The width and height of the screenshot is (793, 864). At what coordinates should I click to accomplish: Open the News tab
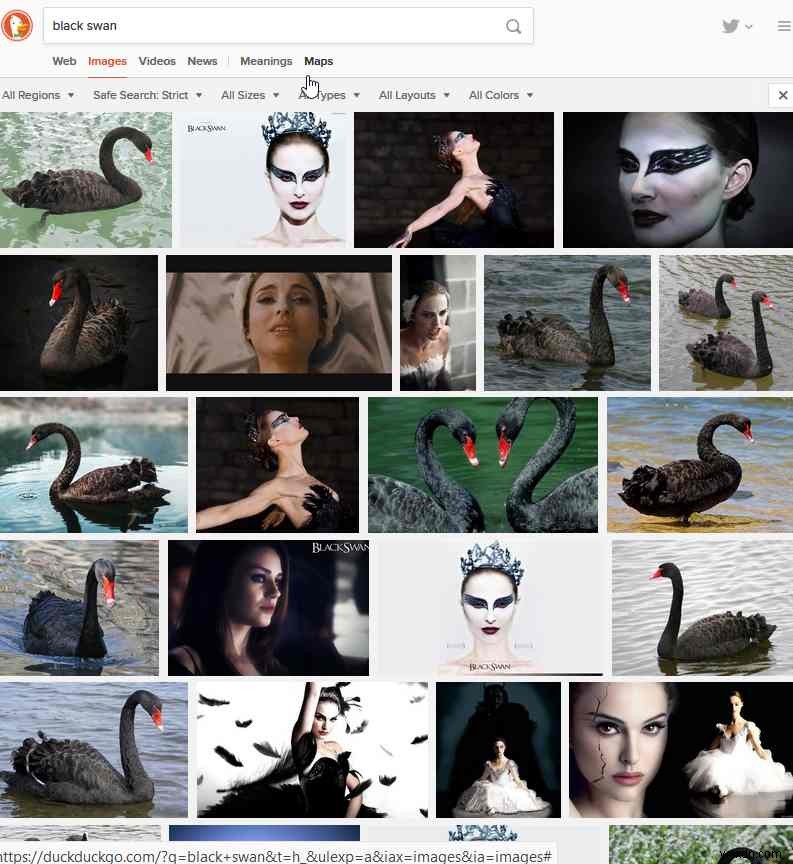(x=202, y=61)
